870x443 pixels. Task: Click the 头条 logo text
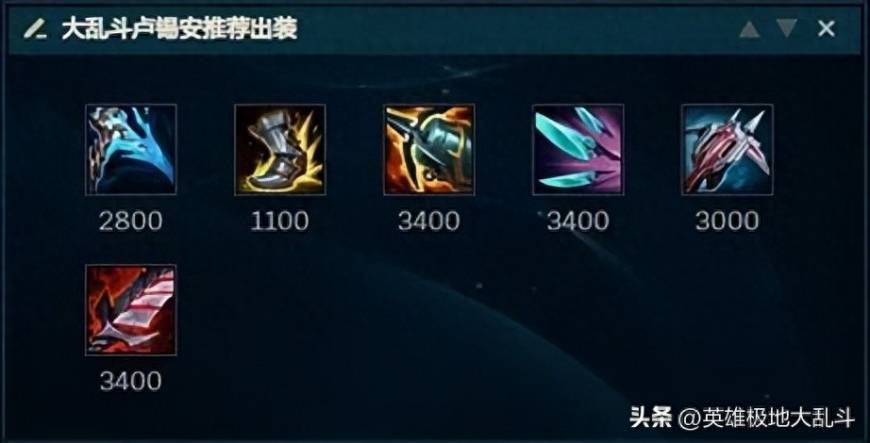pyautogui.click(x=651, y=417)
